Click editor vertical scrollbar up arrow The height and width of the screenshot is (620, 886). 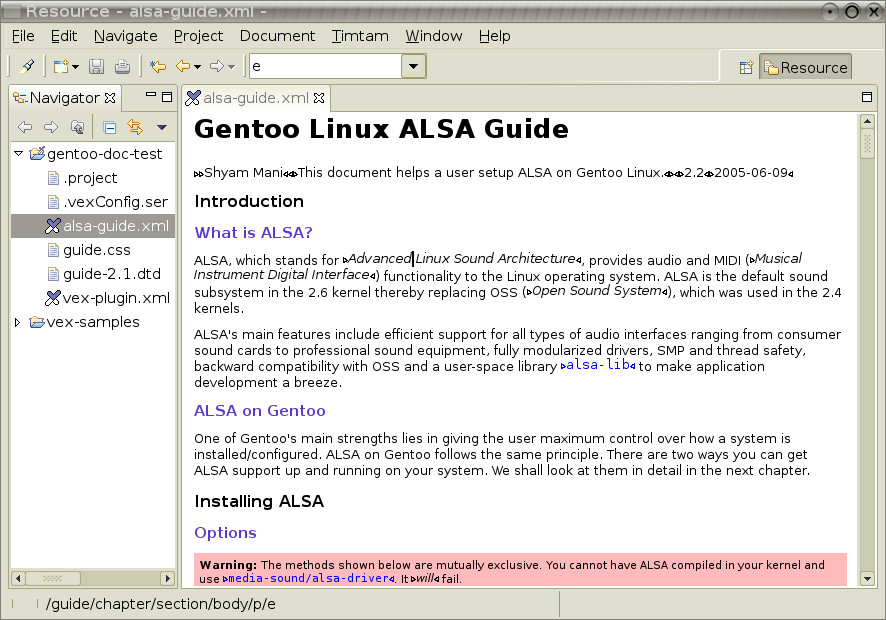[867, 121]
